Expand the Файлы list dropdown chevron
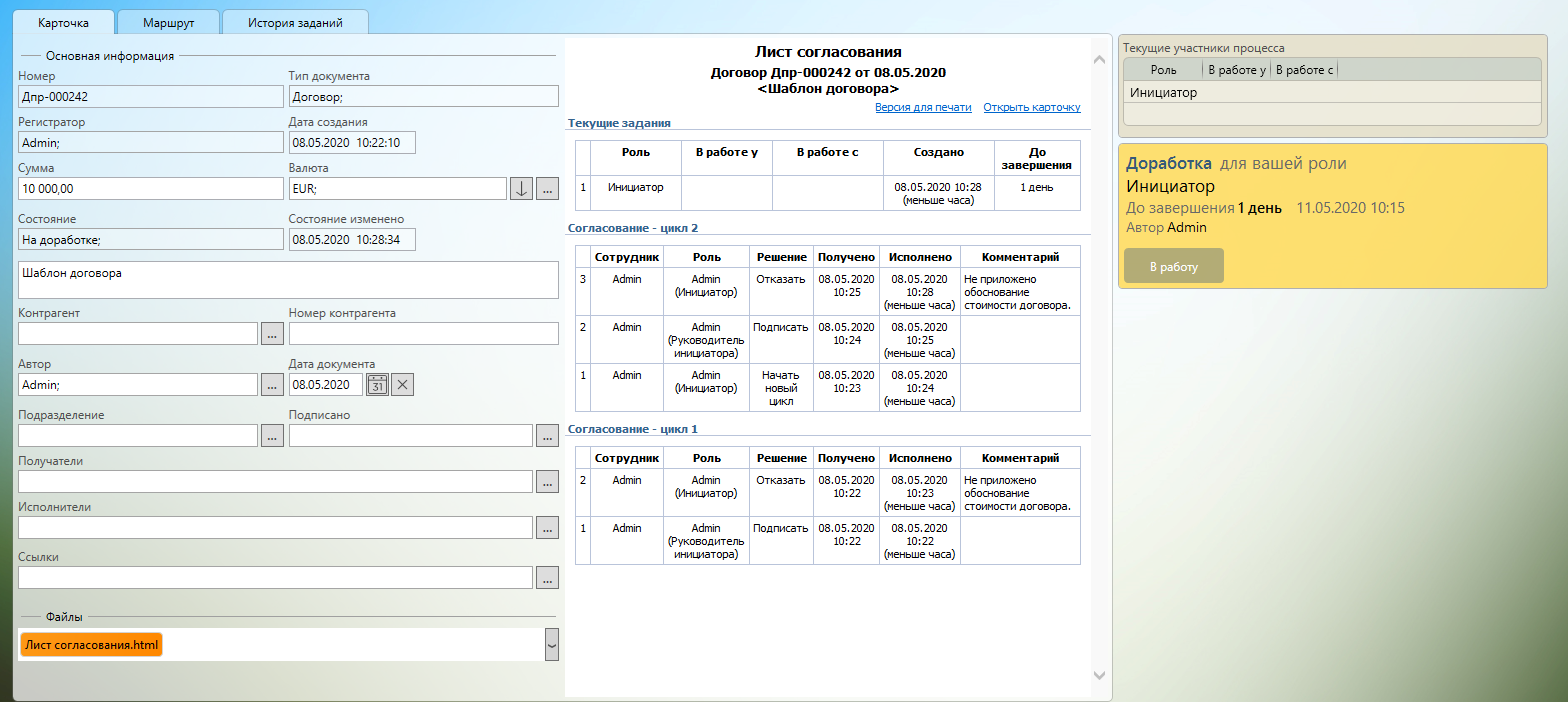 pos(551,645)
